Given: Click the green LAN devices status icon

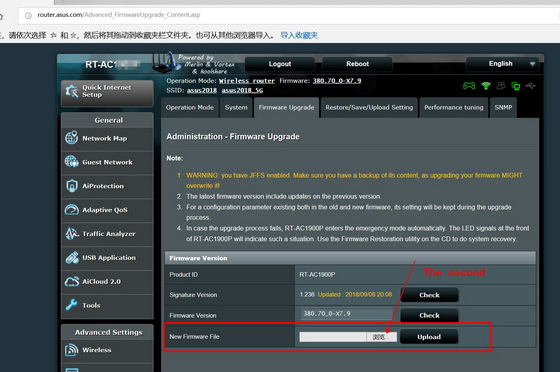Looking at the screenshot, I should (x=516, y=86).
